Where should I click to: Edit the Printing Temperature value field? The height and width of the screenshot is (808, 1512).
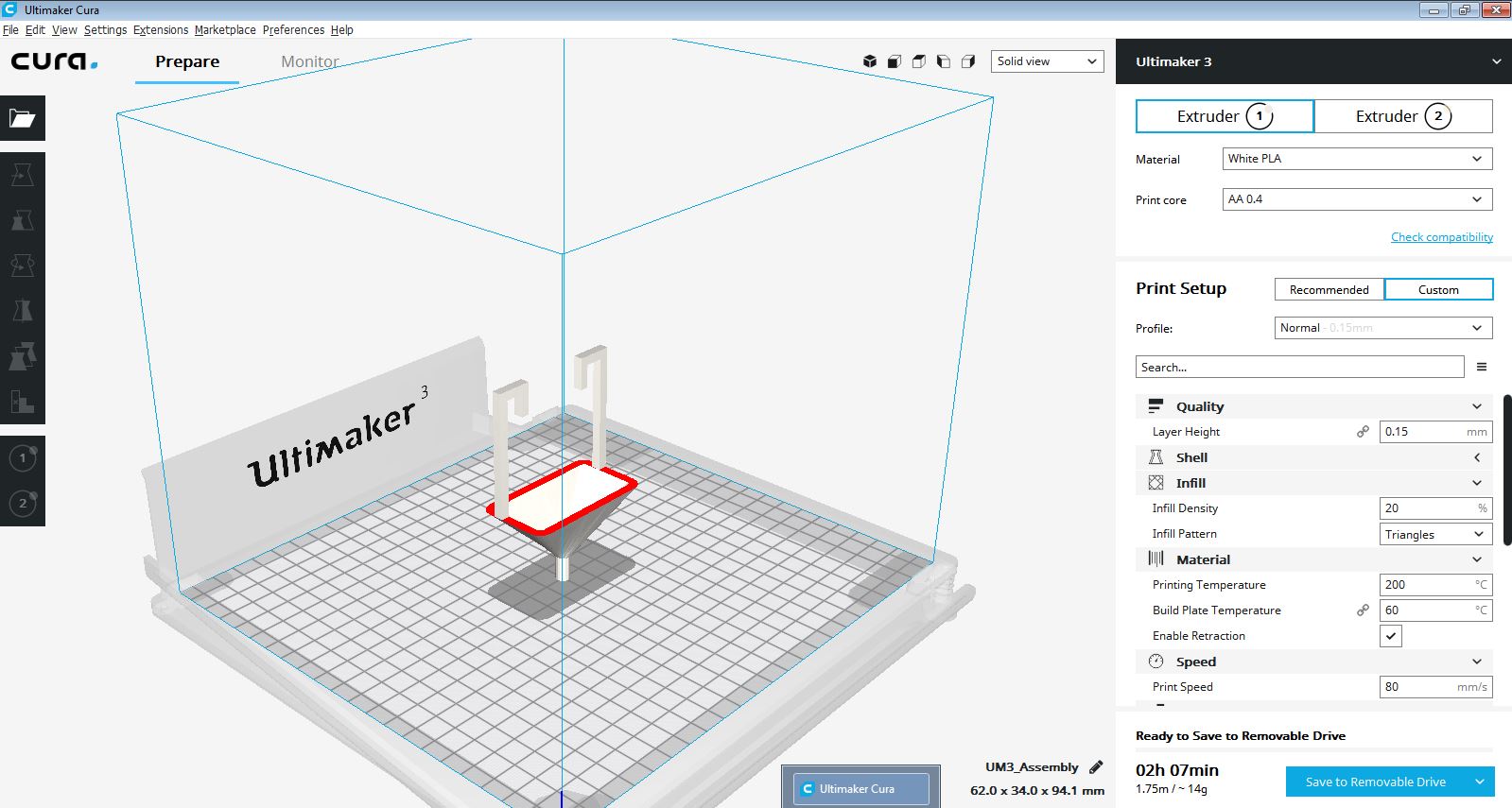(1435, 585)
